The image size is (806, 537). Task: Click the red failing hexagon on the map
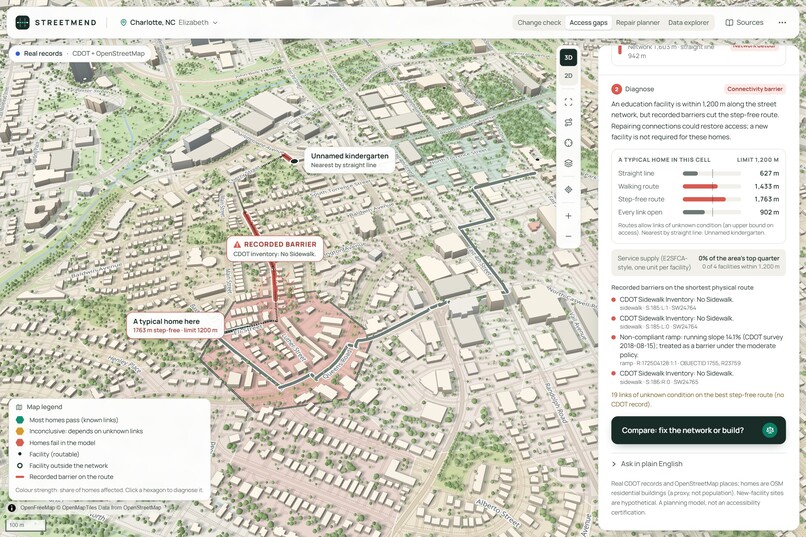(x=286, y=351)
